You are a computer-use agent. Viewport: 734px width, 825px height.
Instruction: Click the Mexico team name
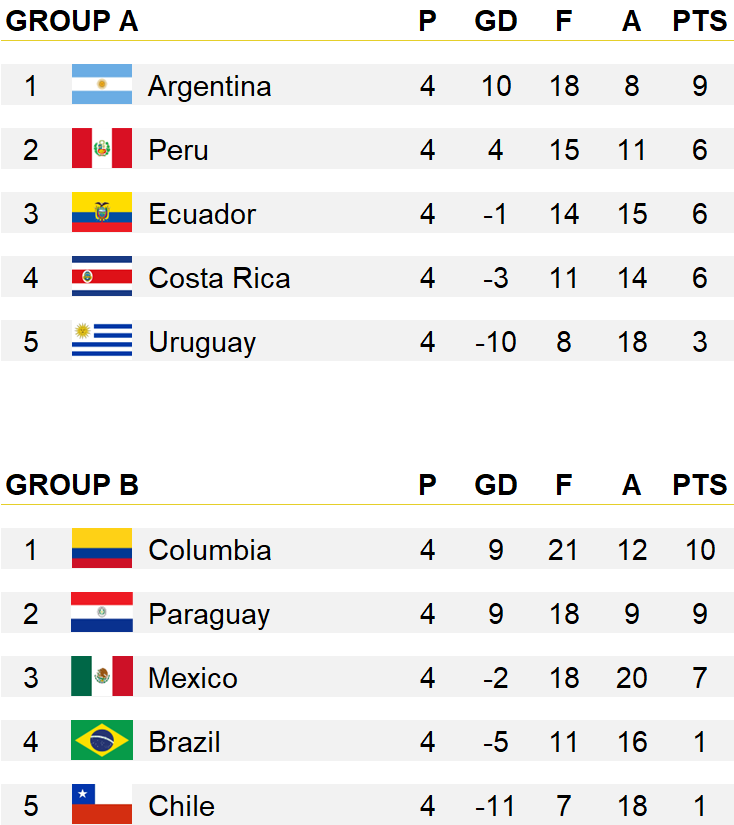[193, 678]
